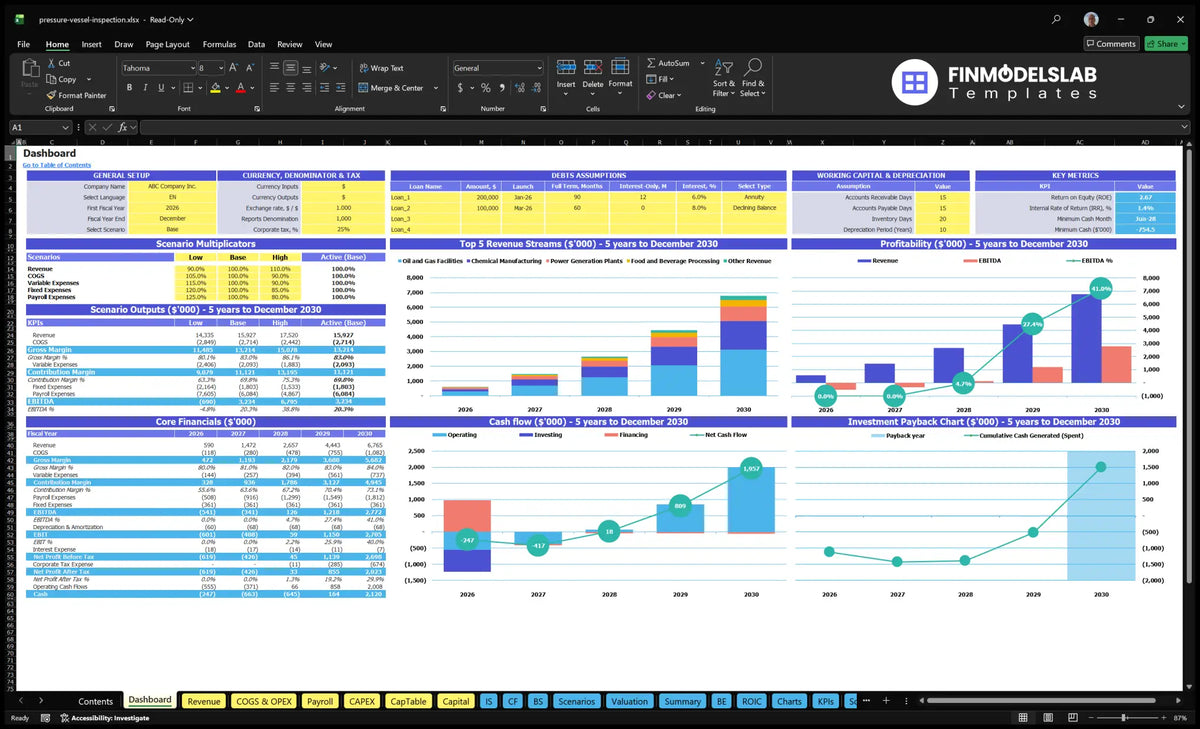Click the Wrap Text icon
The width and height of the screenshot is (1200, 729).
coord(363,68)
